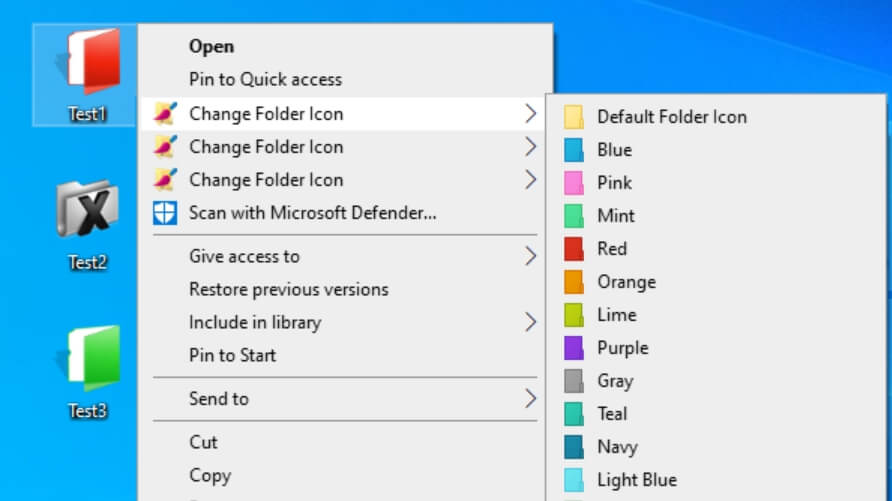Pick the Pink folder icon
This screenshot has height=501, width=892.
coord(614,183)
